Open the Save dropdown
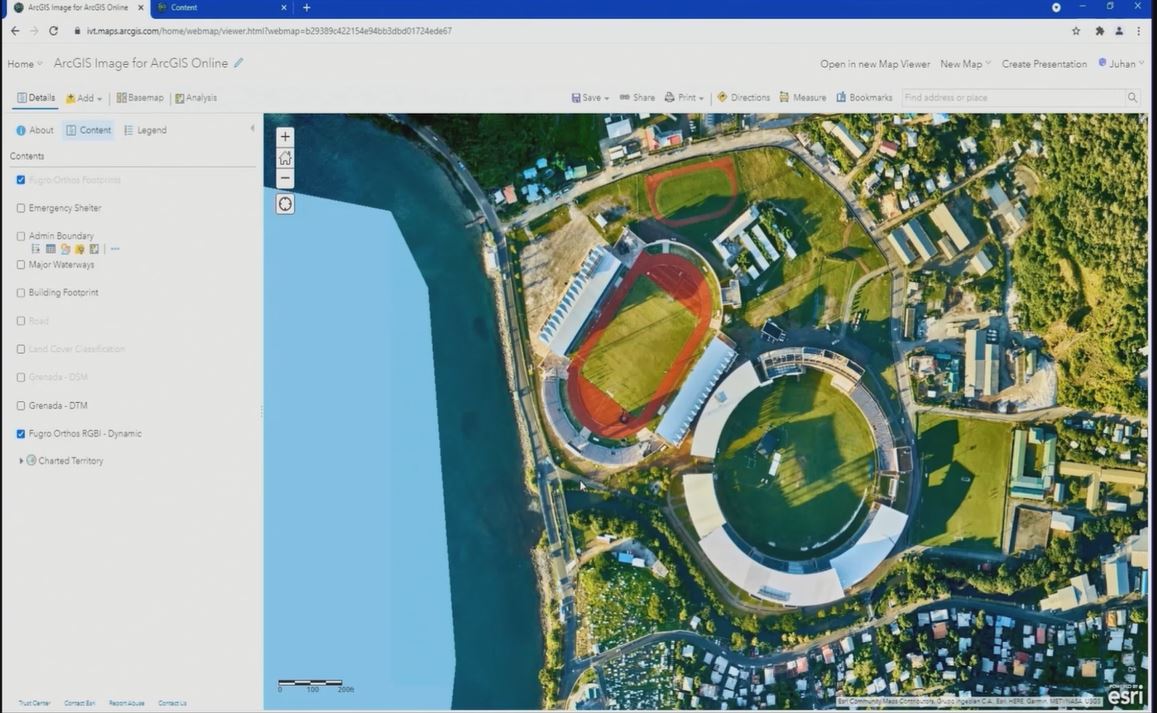 coord(590,97)
